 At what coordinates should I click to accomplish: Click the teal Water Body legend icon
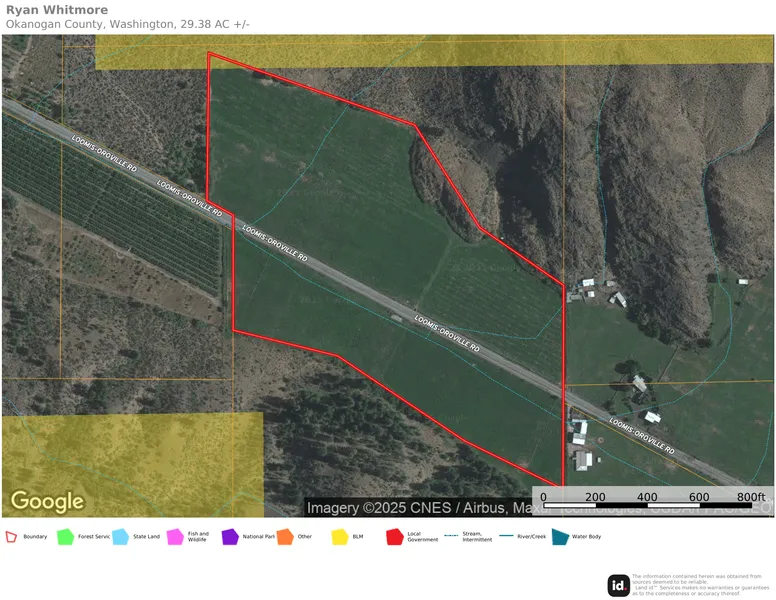[x=560, y=537]
